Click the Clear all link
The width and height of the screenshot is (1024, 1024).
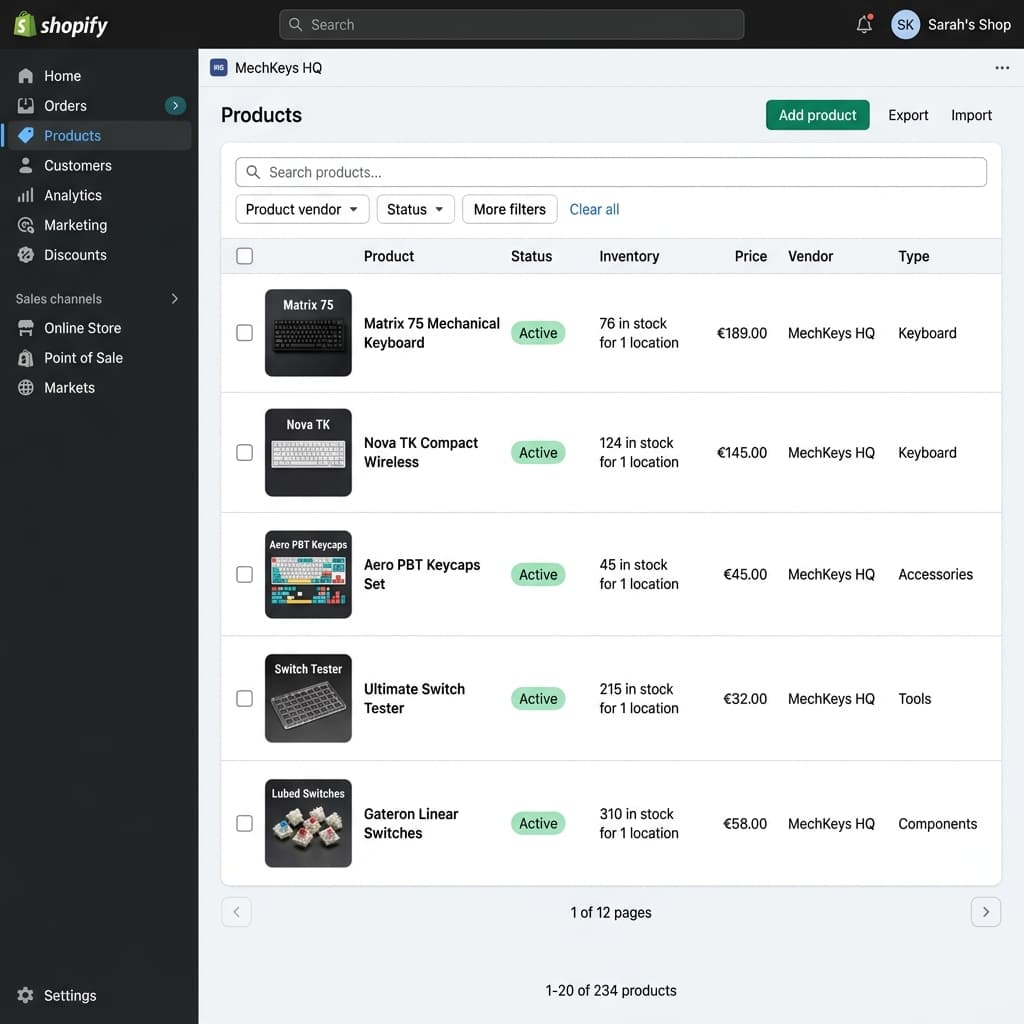(594, 209)
